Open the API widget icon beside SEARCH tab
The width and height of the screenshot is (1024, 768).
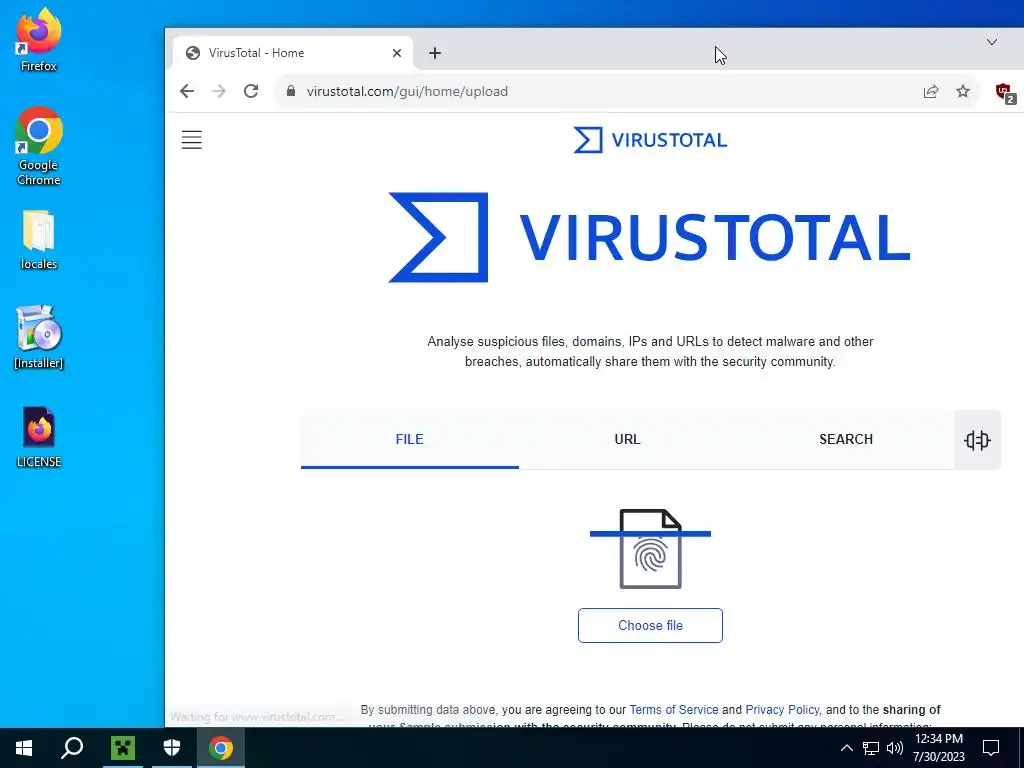(977, 440)
